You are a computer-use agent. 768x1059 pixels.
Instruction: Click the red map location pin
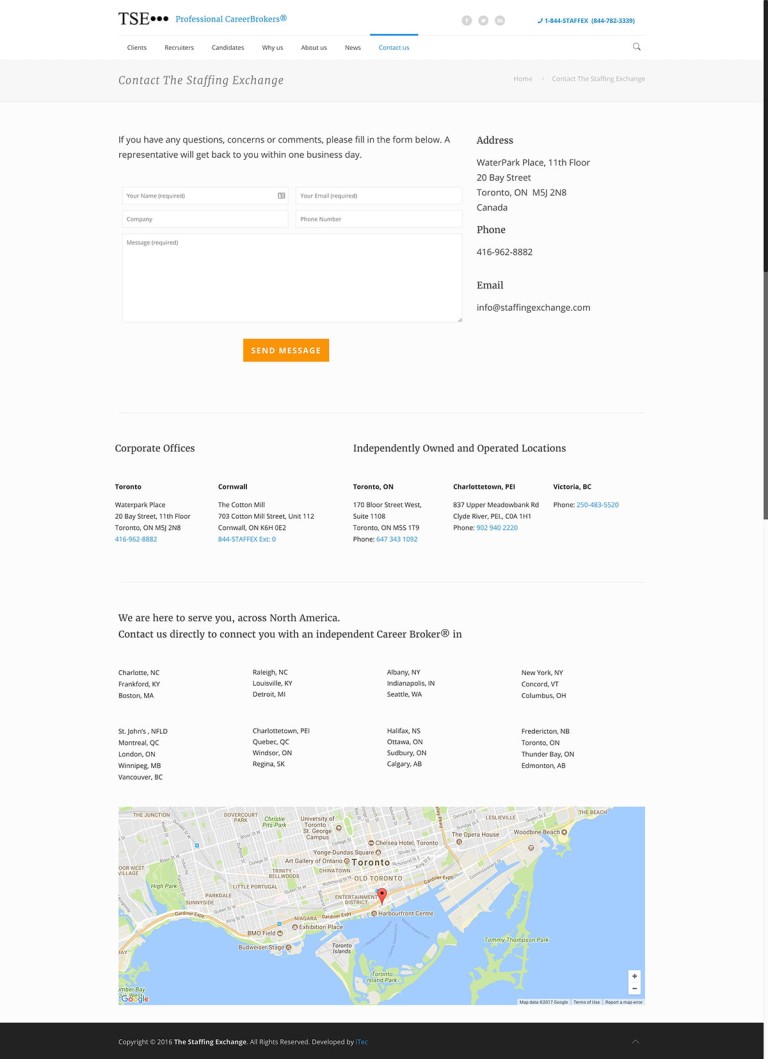coord(382,896)
